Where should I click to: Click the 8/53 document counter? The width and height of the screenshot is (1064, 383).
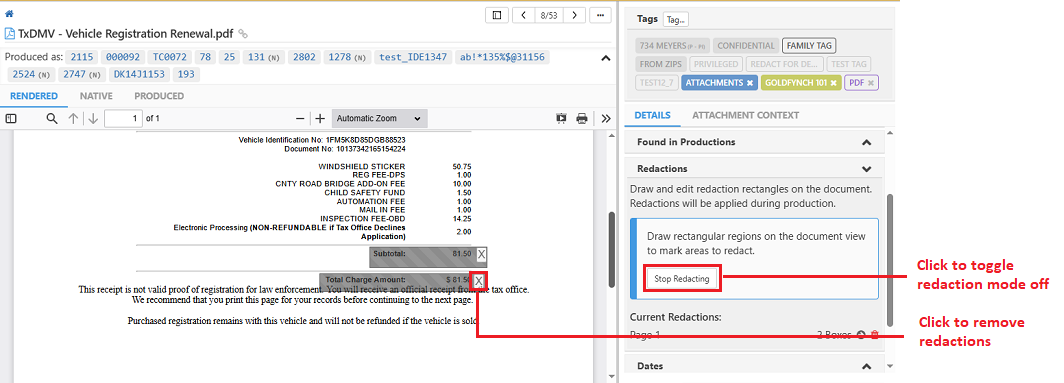pyautogui.click(x=549, y=15)
